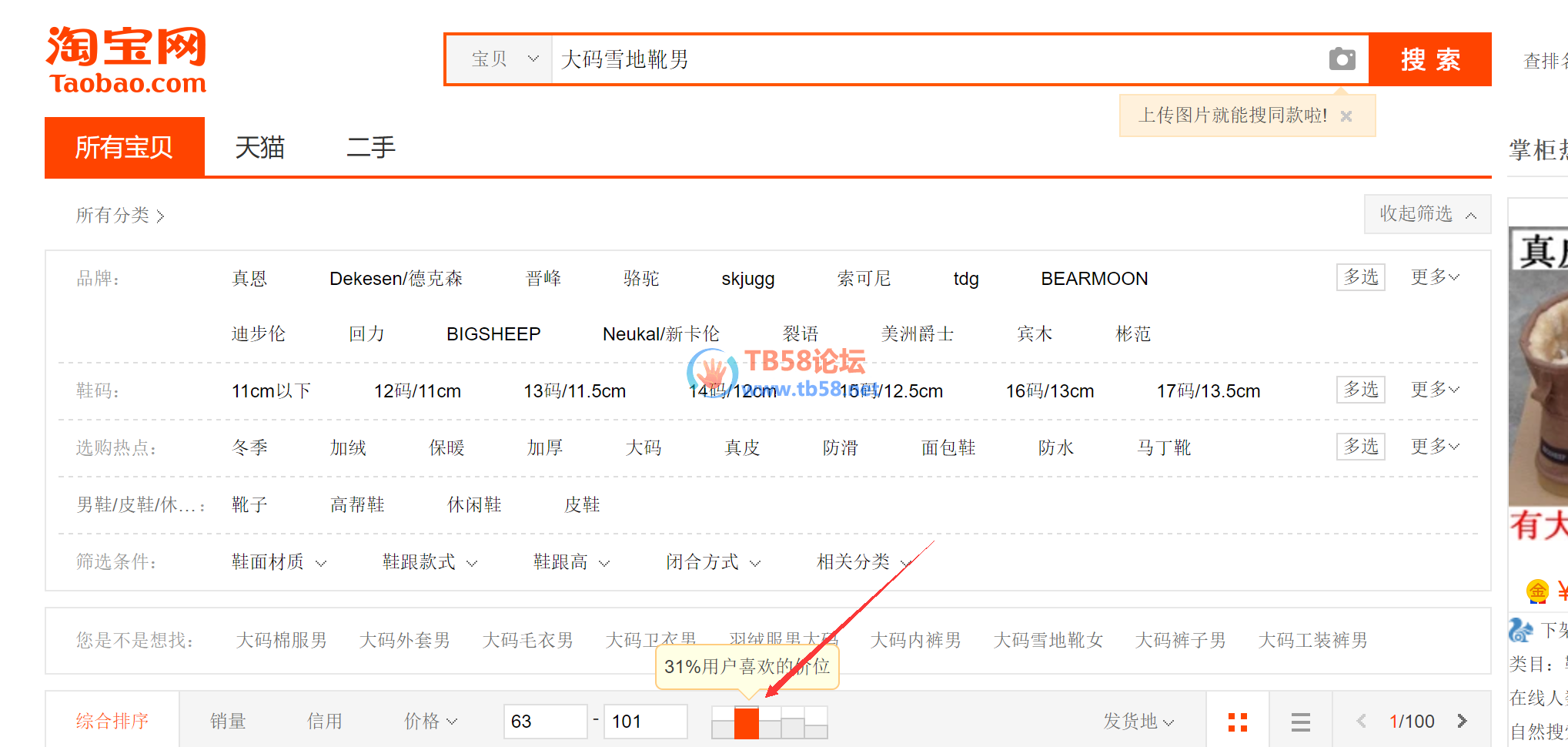Collapse filters with 收起筛选
Screen dimensions: 1568x747
tap(1426, 214)
